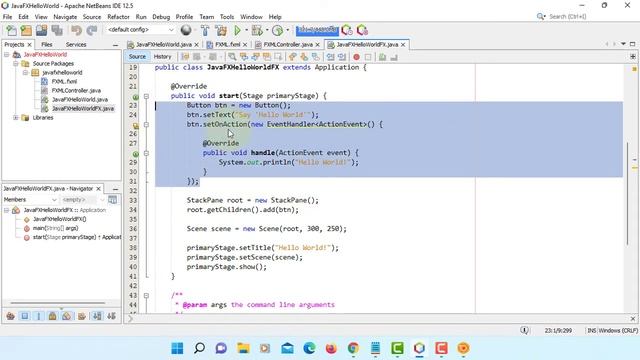
Task: Switch to Source view
Action: point(137,57)
